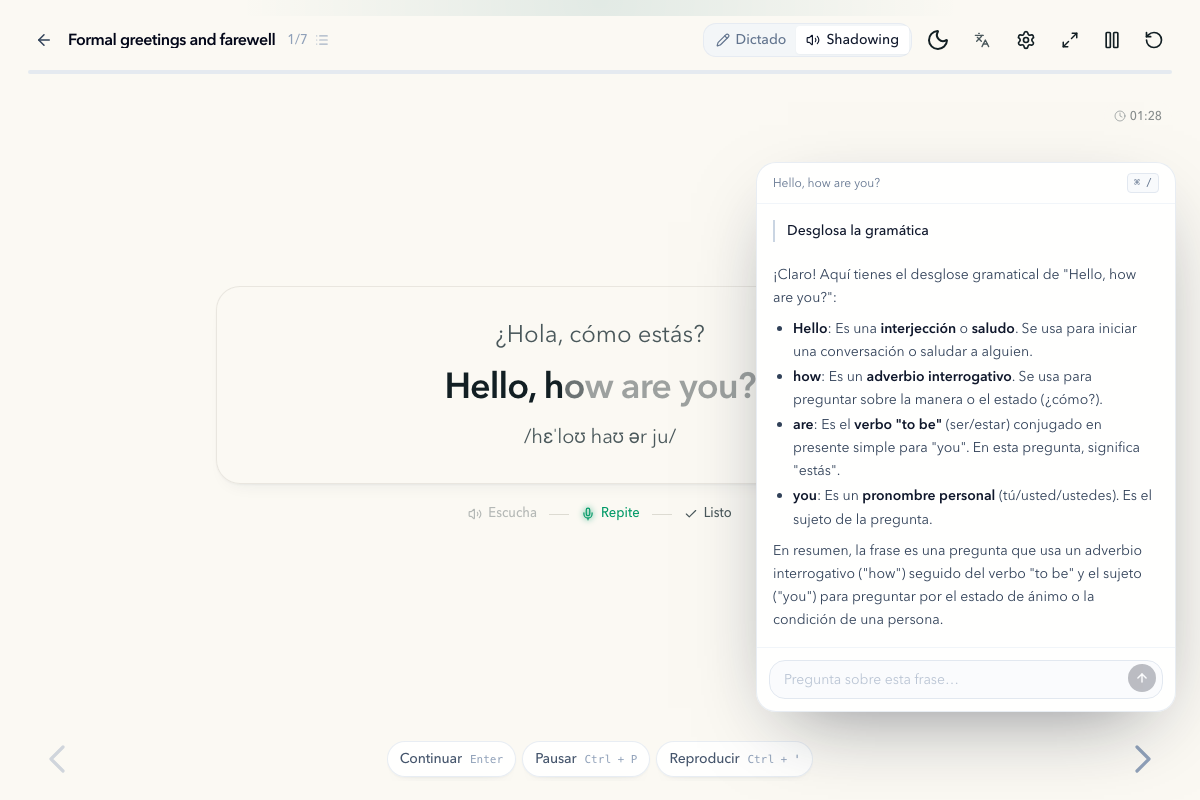The width and height of the screenshot is (1200, 800).
Task: Select the Listo step
Action: tap(708, 513)
